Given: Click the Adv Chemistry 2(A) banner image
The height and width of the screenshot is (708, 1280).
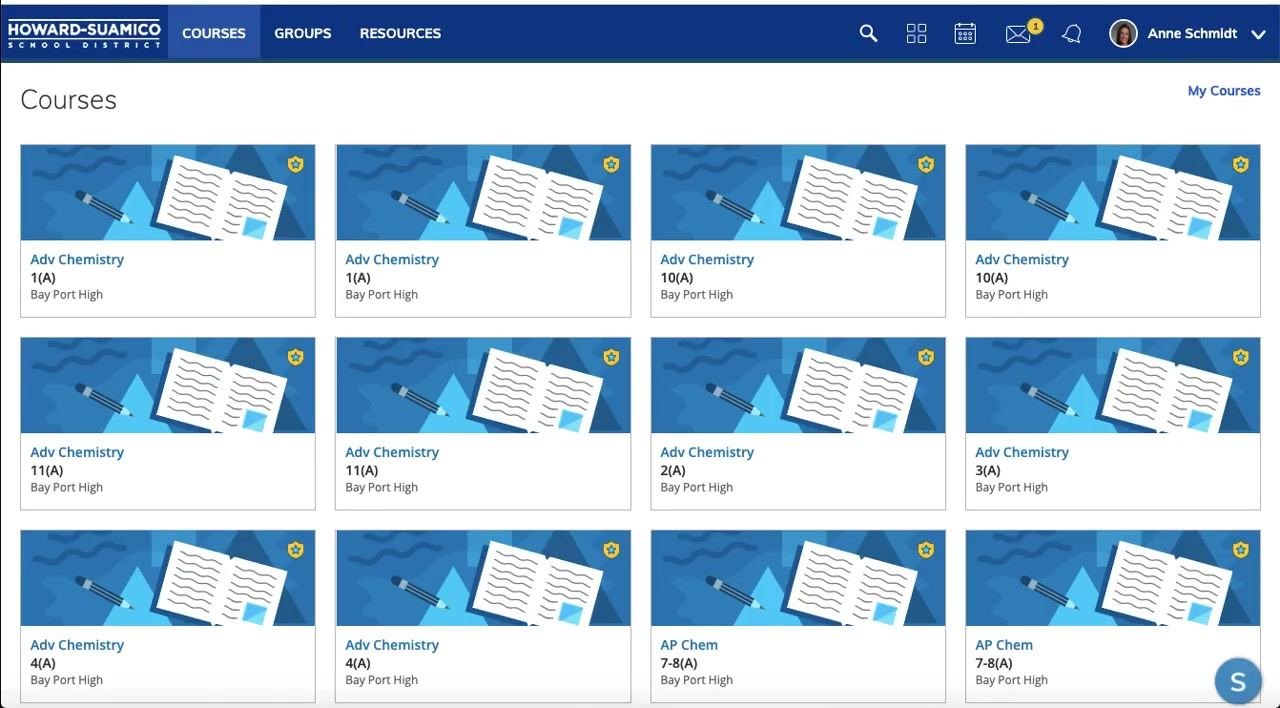Looking at the screenshot, I should (x=798, y=385).
